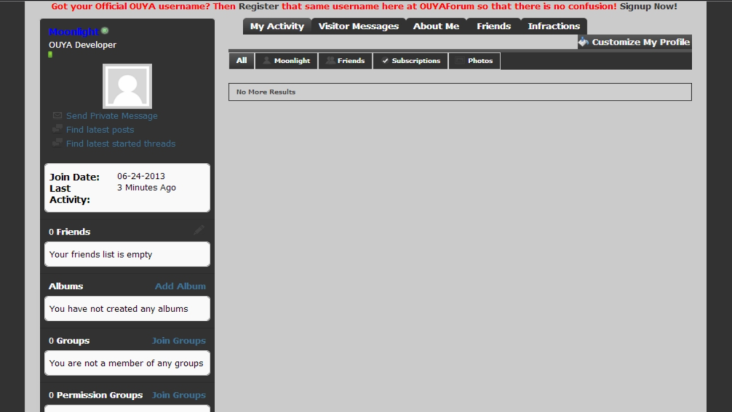Open Find latest started threads link

[x=120, y=144]
